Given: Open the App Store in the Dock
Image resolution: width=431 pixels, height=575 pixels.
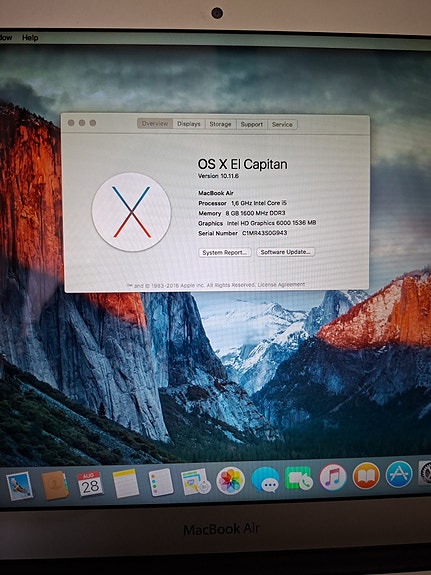Looking at the screenshot, I should (399, 474).
